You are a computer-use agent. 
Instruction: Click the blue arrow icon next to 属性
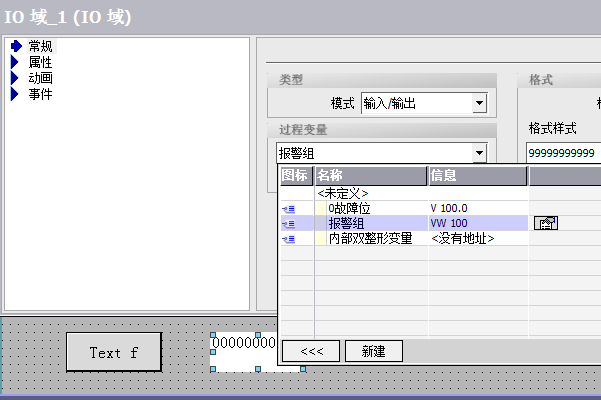[x=15, y=62]
